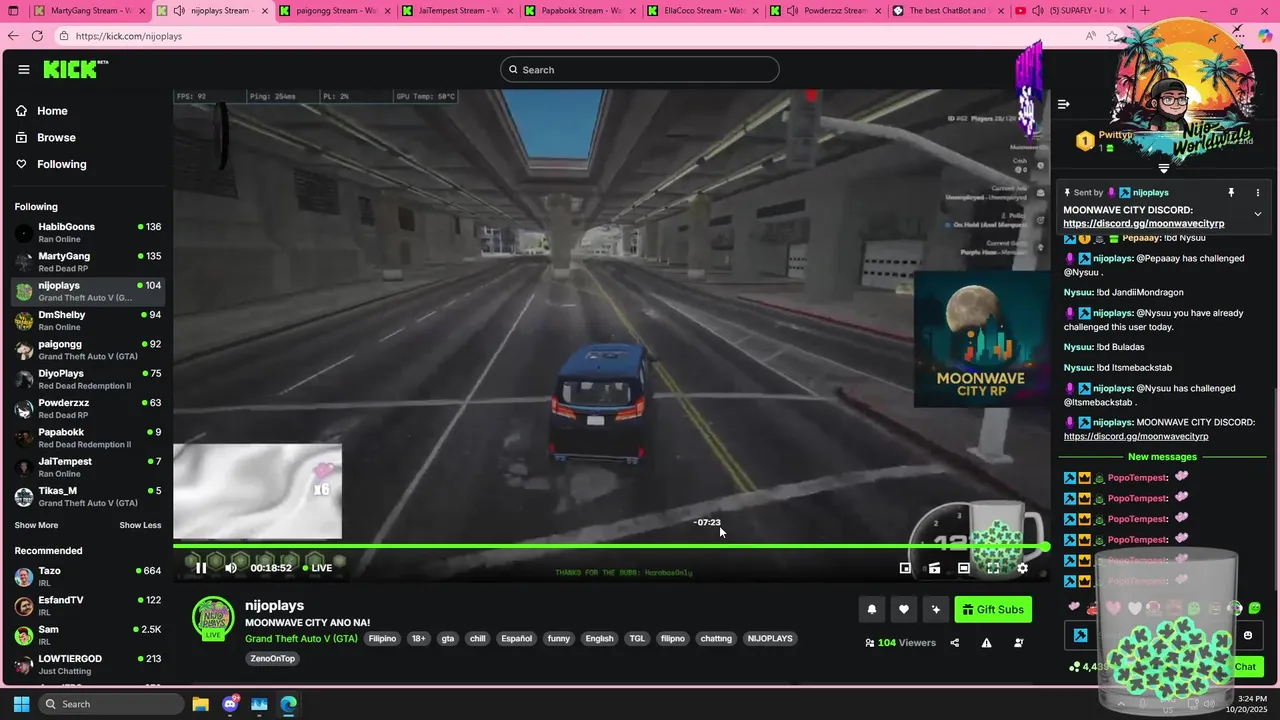This screenshot has width=1280, height=720.
Task: Switch to the Papabokk Stream tab
Action: (580, 11)
